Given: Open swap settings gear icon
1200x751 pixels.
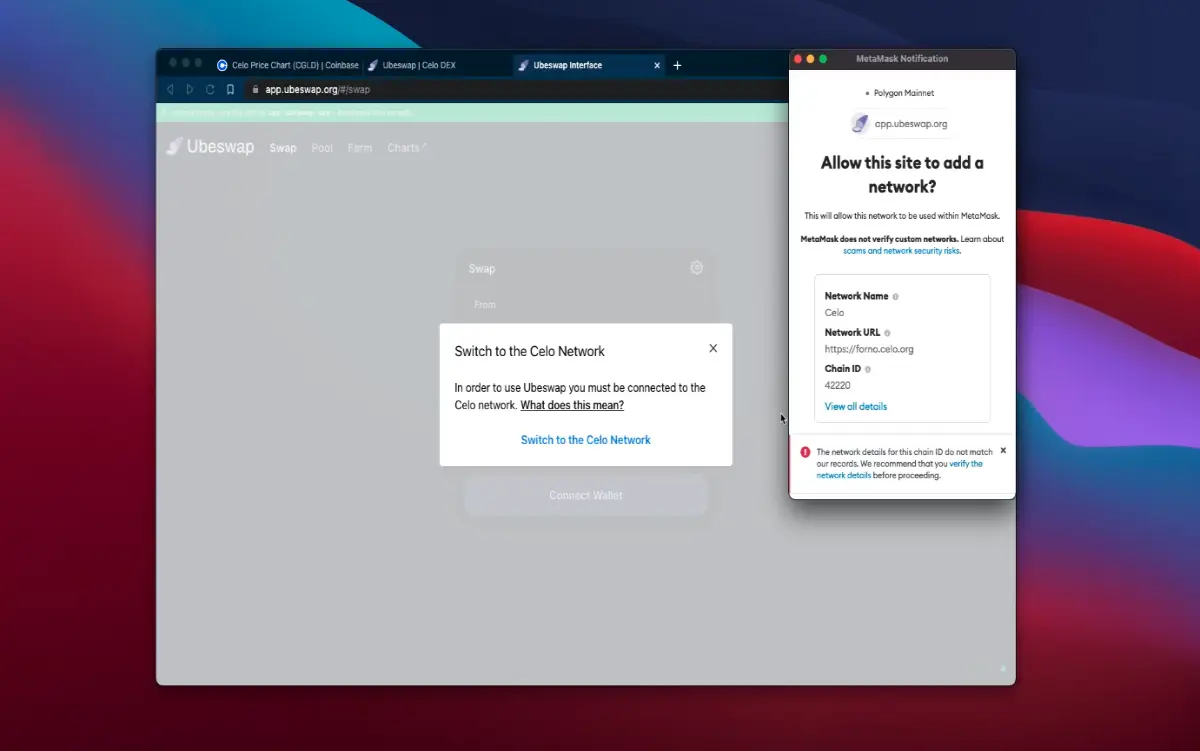Looking at the screenshot, I should coord(697,267).
